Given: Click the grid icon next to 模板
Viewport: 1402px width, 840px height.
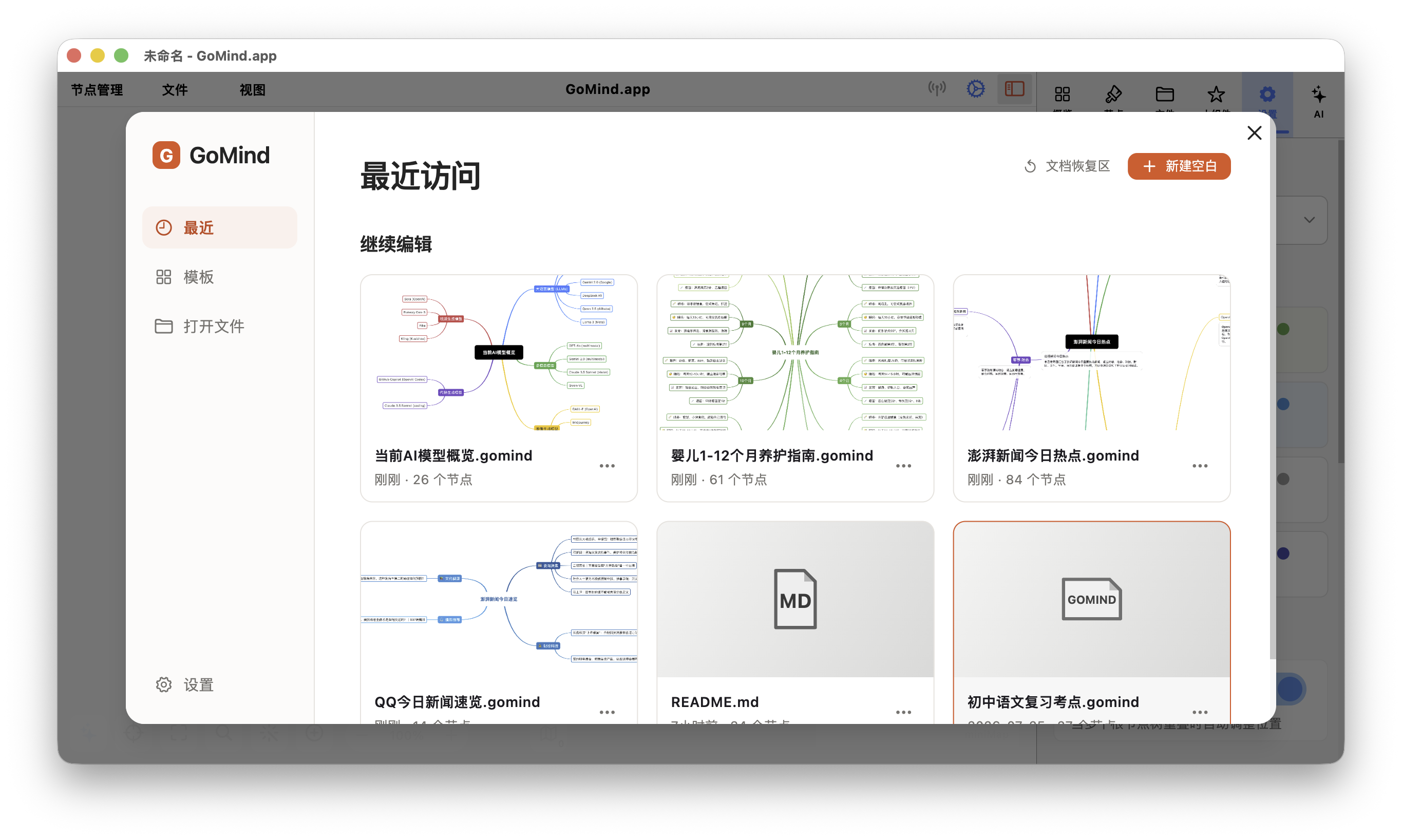Looking at the screenshot, I should 164,277.
